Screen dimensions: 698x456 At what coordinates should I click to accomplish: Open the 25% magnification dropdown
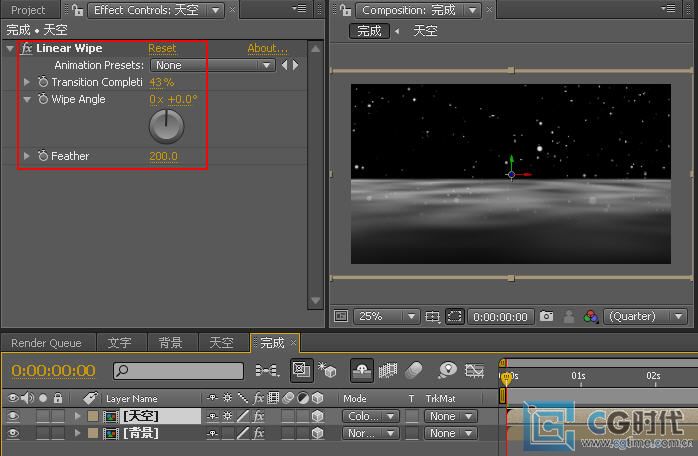pos(386,317)
